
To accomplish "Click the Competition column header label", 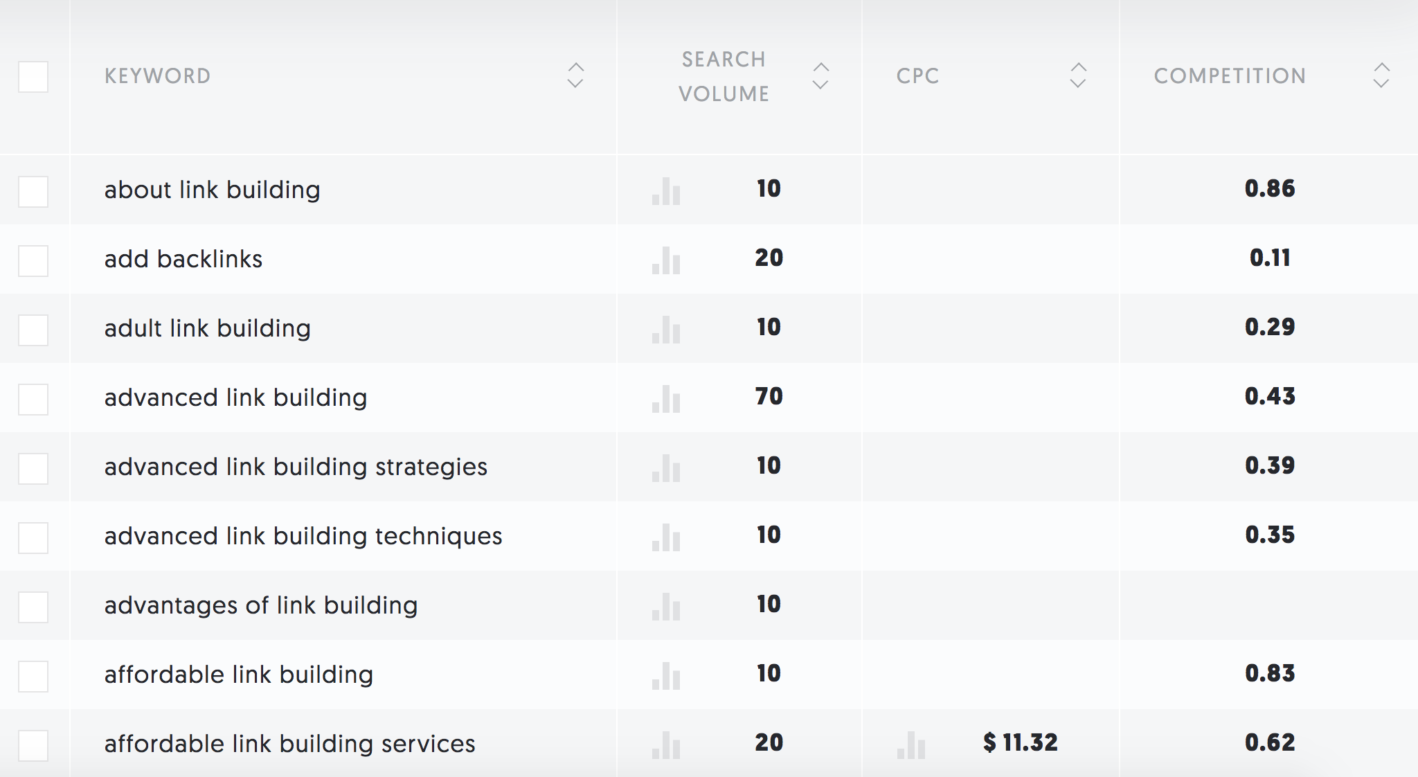I will 1229,76.
